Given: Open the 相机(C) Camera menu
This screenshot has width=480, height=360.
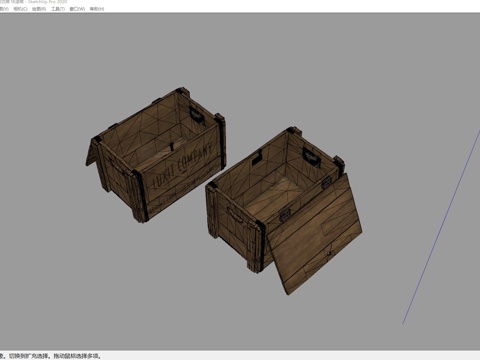Looking at the screenshot, I should [20, 9].
